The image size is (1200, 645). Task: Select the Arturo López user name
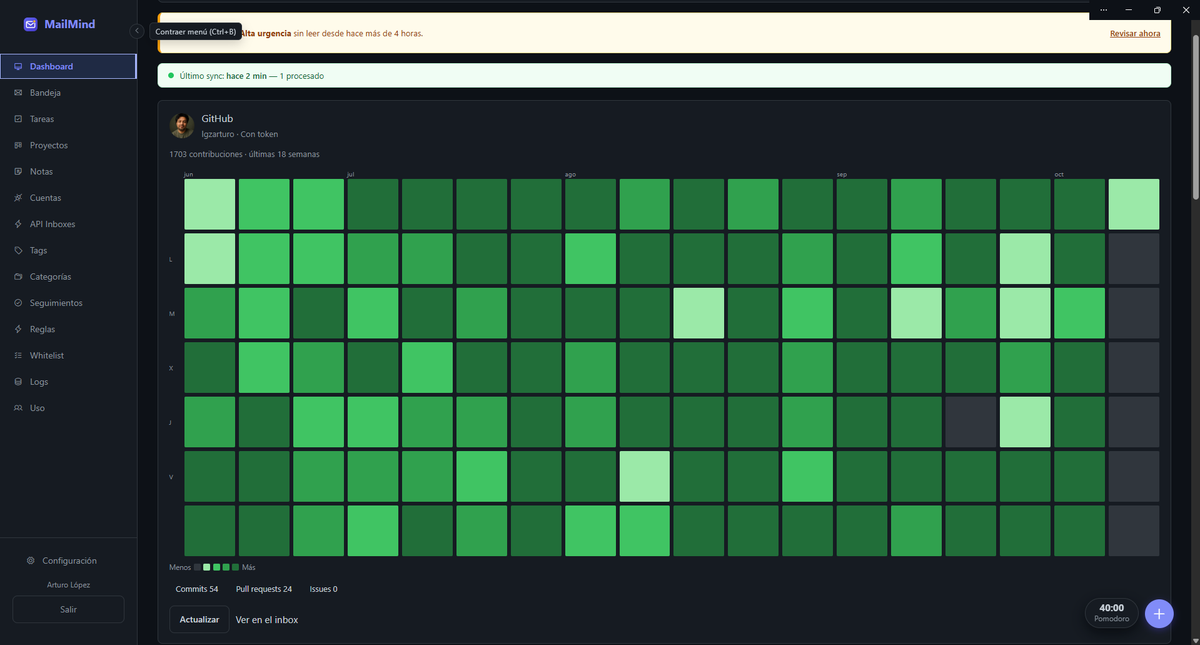pos(68,585)
